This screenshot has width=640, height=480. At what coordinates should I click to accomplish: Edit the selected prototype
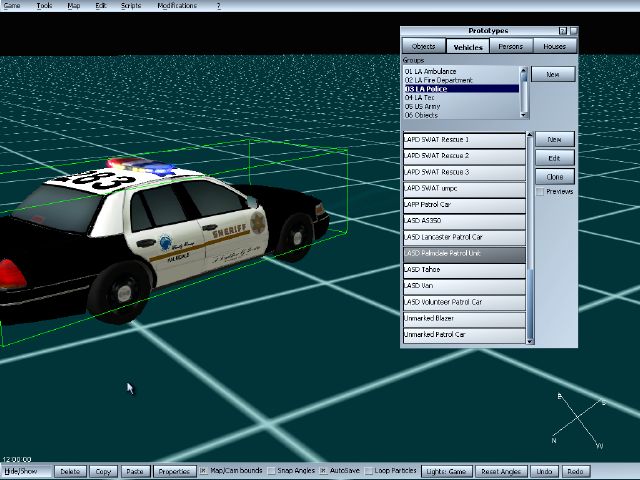pyautogui.click(x=554, y=158)
